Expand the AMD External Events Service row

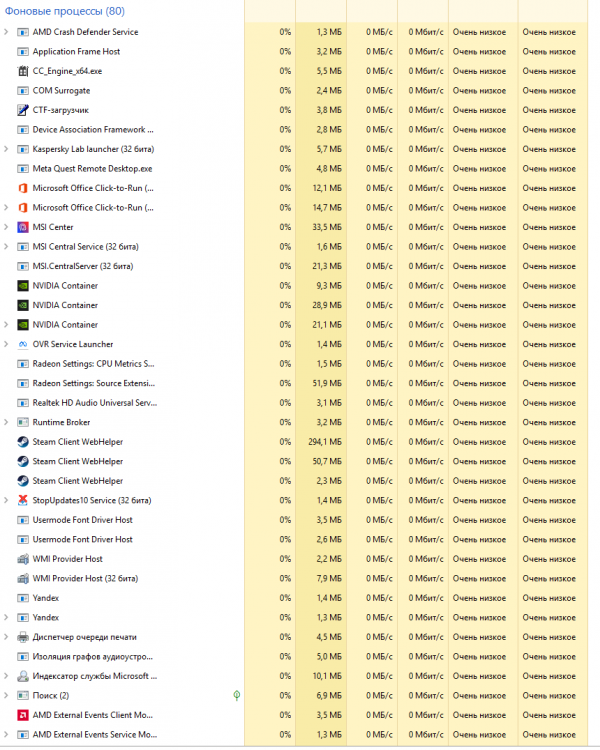click(6, 735)
